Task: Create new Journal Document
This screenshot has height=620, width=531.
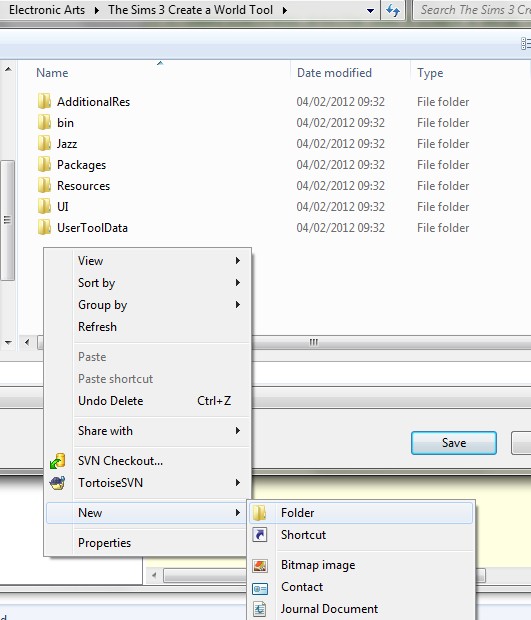Action: click(x=361, y=609)
